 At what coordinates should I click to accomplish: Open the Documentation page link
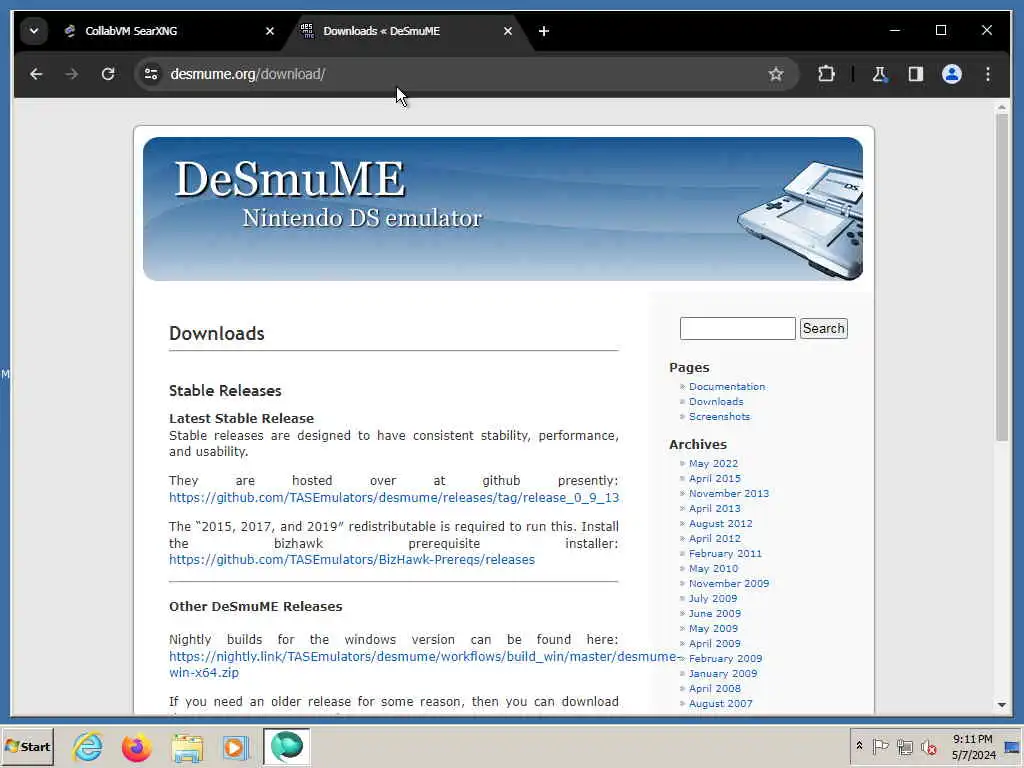[727, 387]
